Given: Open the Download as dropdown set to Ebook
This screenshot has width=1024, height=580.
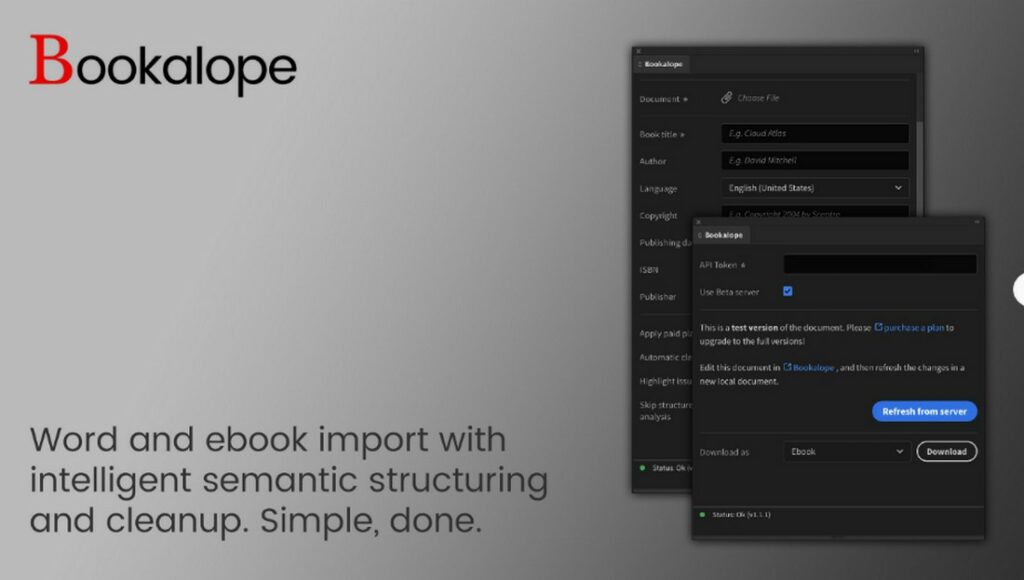Looking at the screenshot, I should point(845,451).
